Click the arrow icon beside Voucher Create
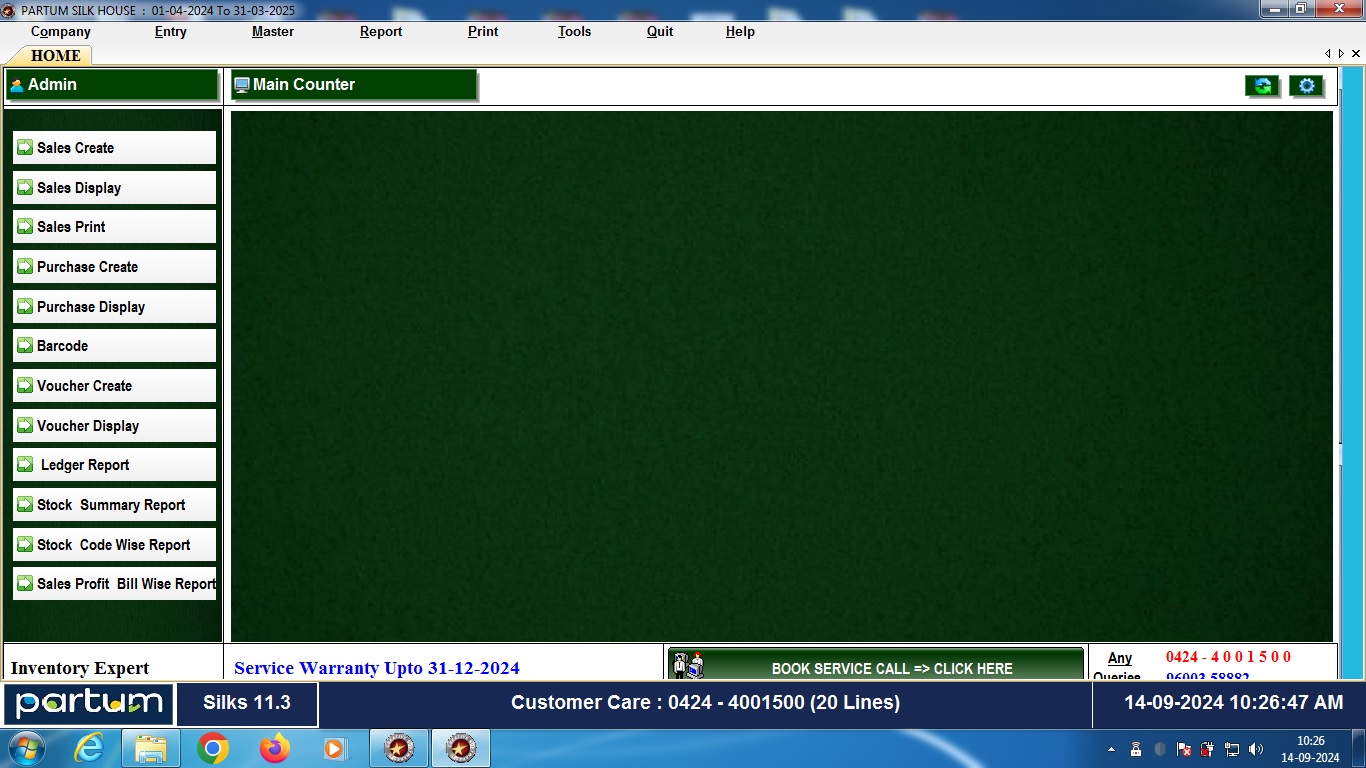Image resolution: width=1366 pixels, height=768 pixels. (x=25, y=385)
